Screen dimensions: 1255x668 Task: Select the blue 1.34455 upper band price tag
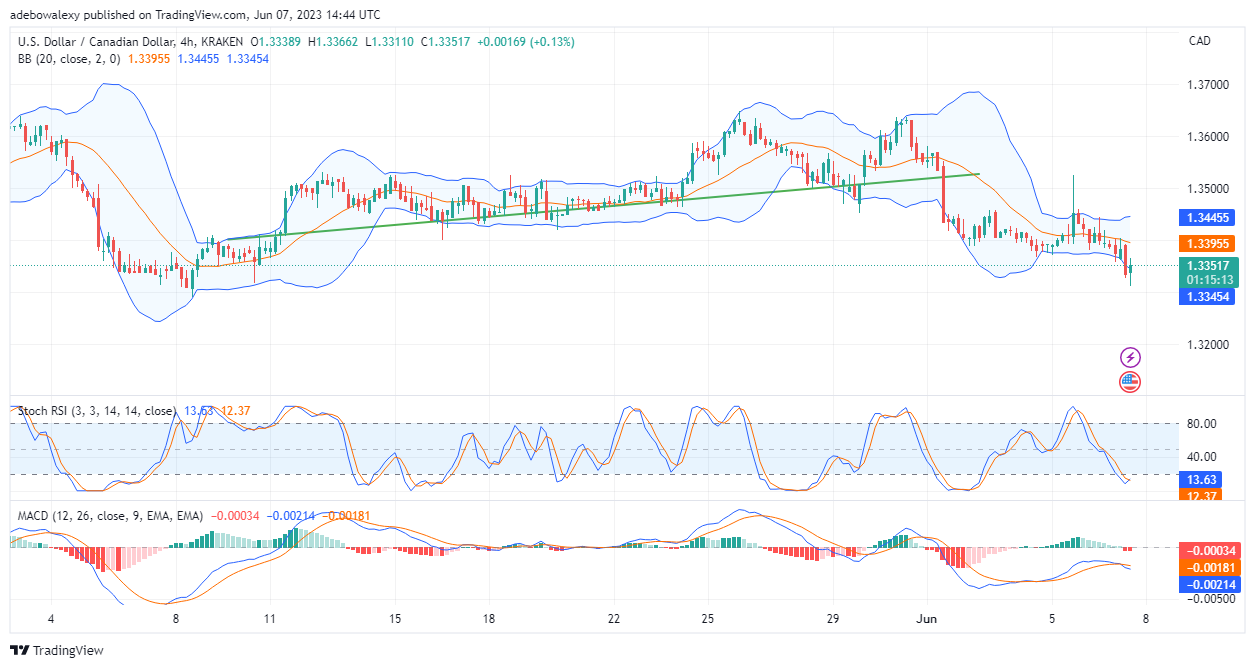1207,217
